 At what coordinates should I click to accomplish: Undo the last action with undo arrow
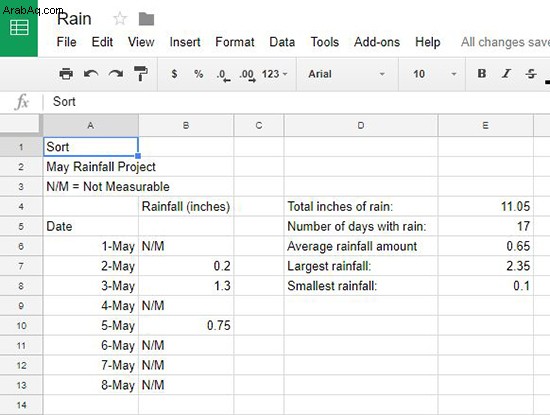click(91, 74)
